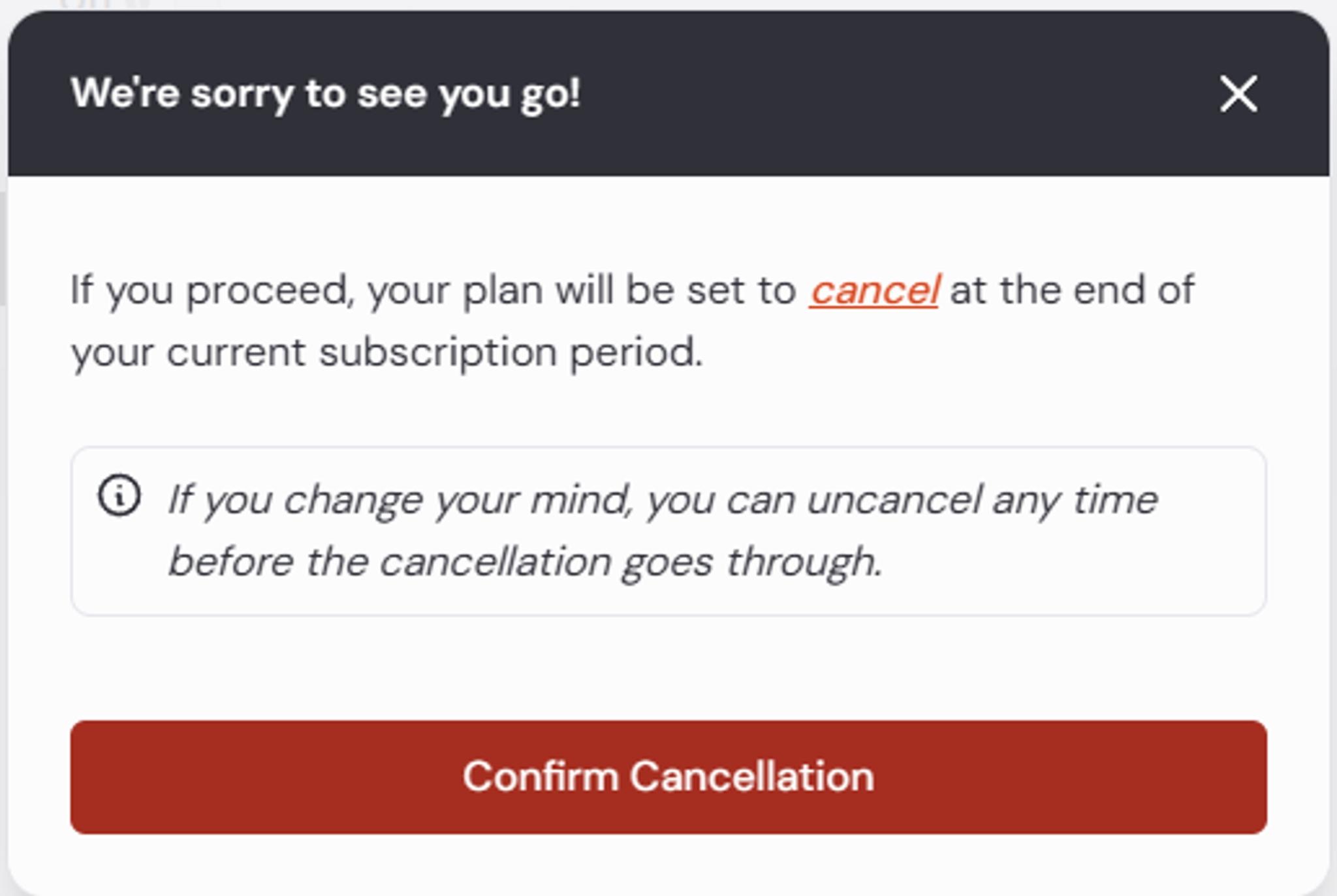Viewport: 1337px width, 896px height.
Task: Click blank space between the notice and red button
Action: point(668,668)
